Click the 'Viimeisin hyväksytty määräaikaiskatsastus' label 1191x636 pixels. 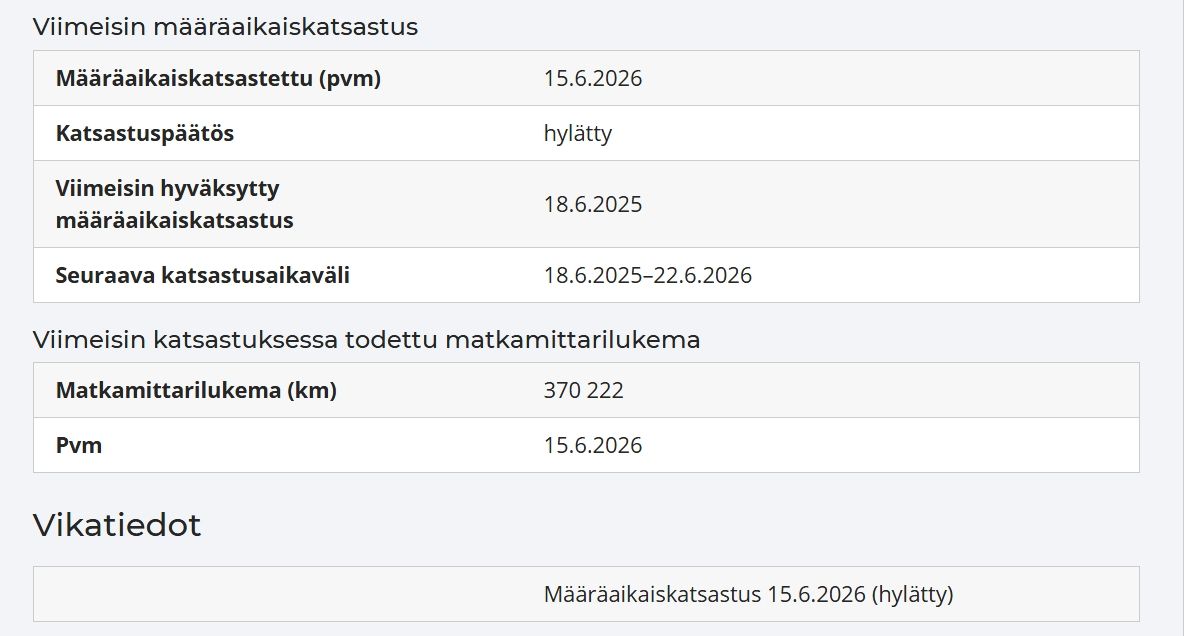tap(174, 204)
